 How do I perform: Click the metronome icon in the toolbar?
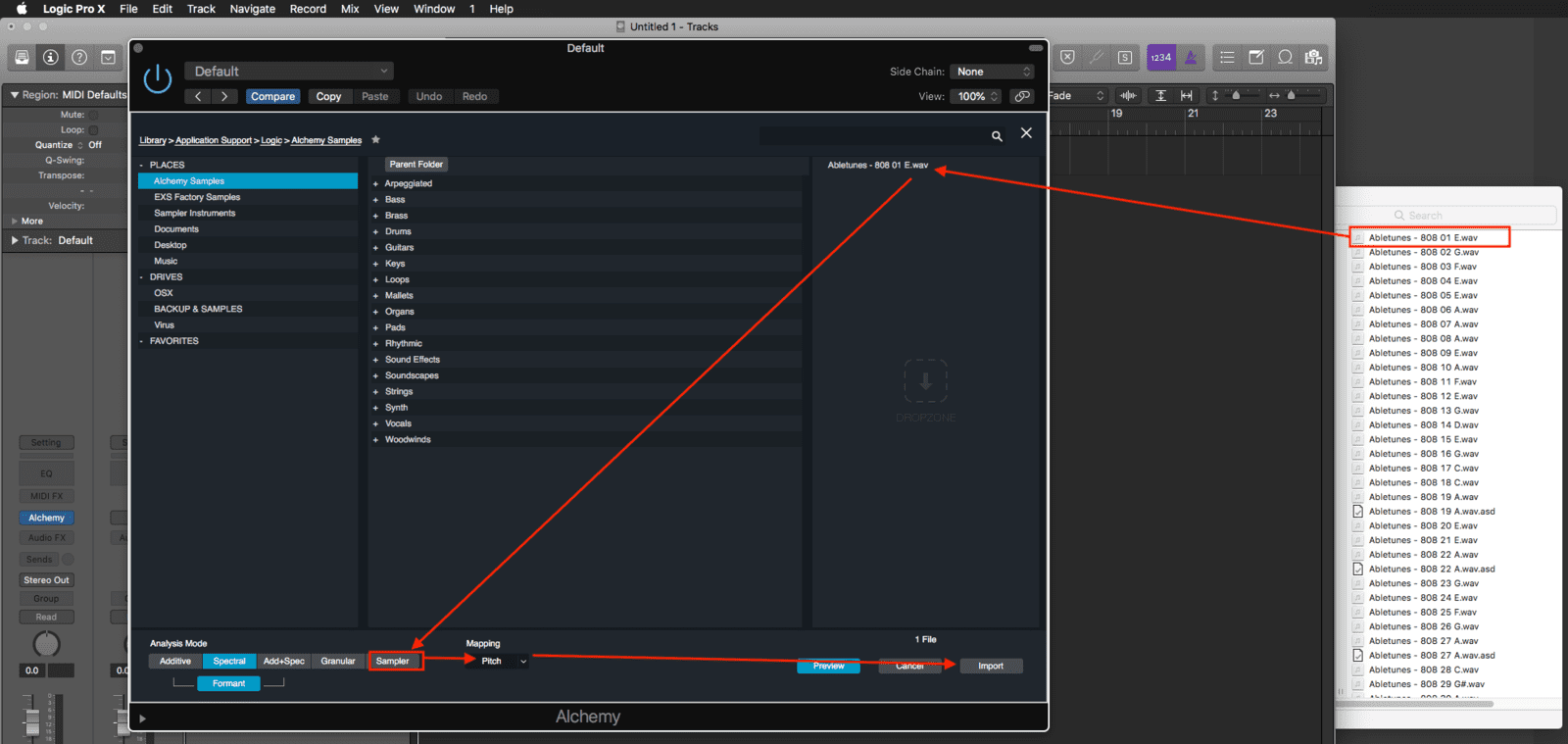(1190, 58)
